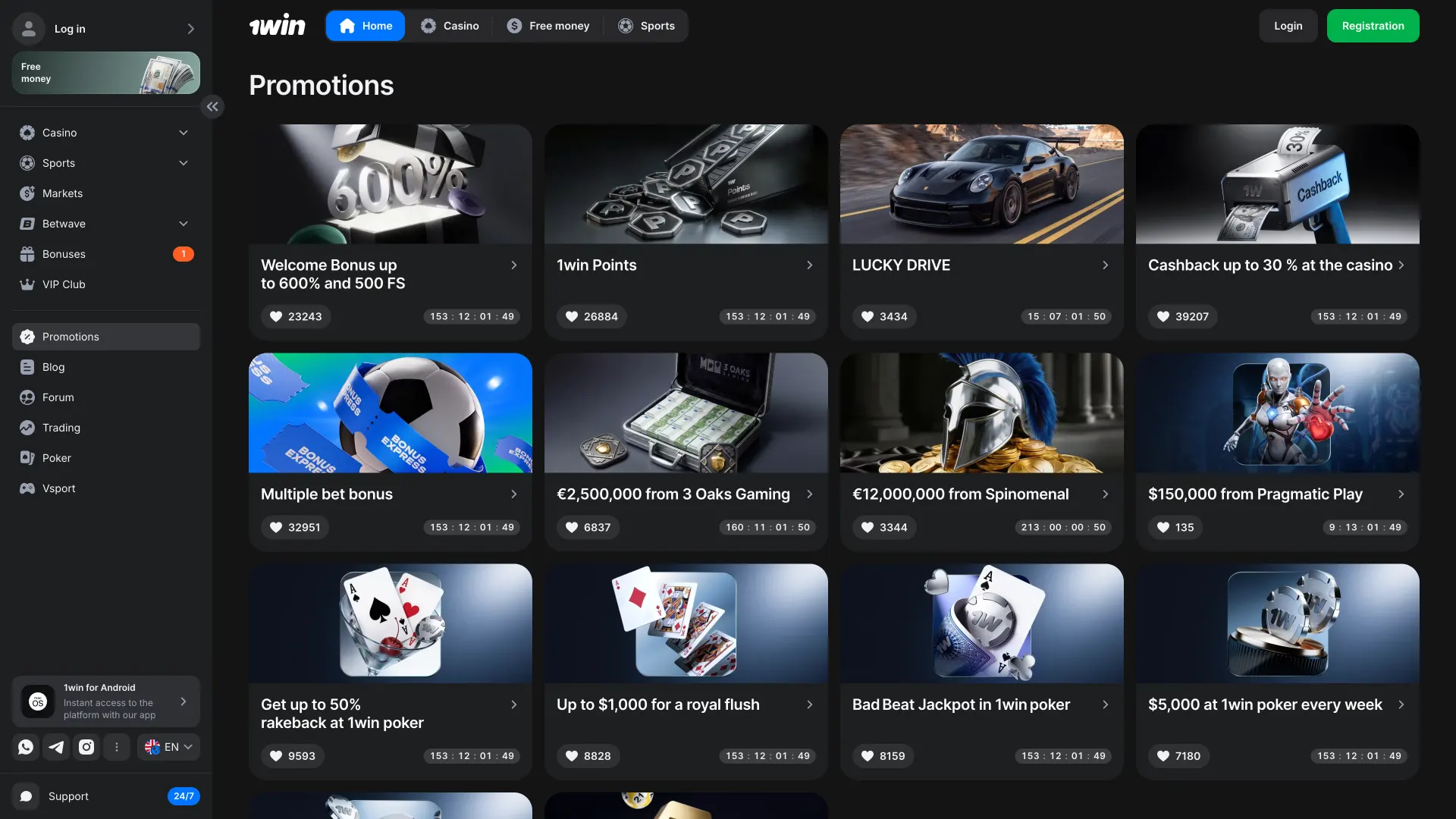Screen dimensions: 1456x819
Task: Click the 1win logo
Action: [278, 26]
